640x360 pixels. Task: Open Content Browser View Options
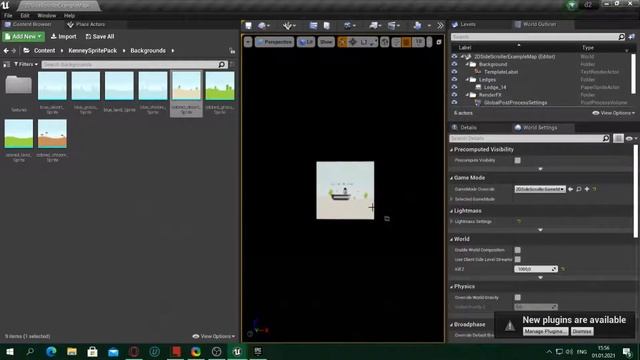pos(214,336)
